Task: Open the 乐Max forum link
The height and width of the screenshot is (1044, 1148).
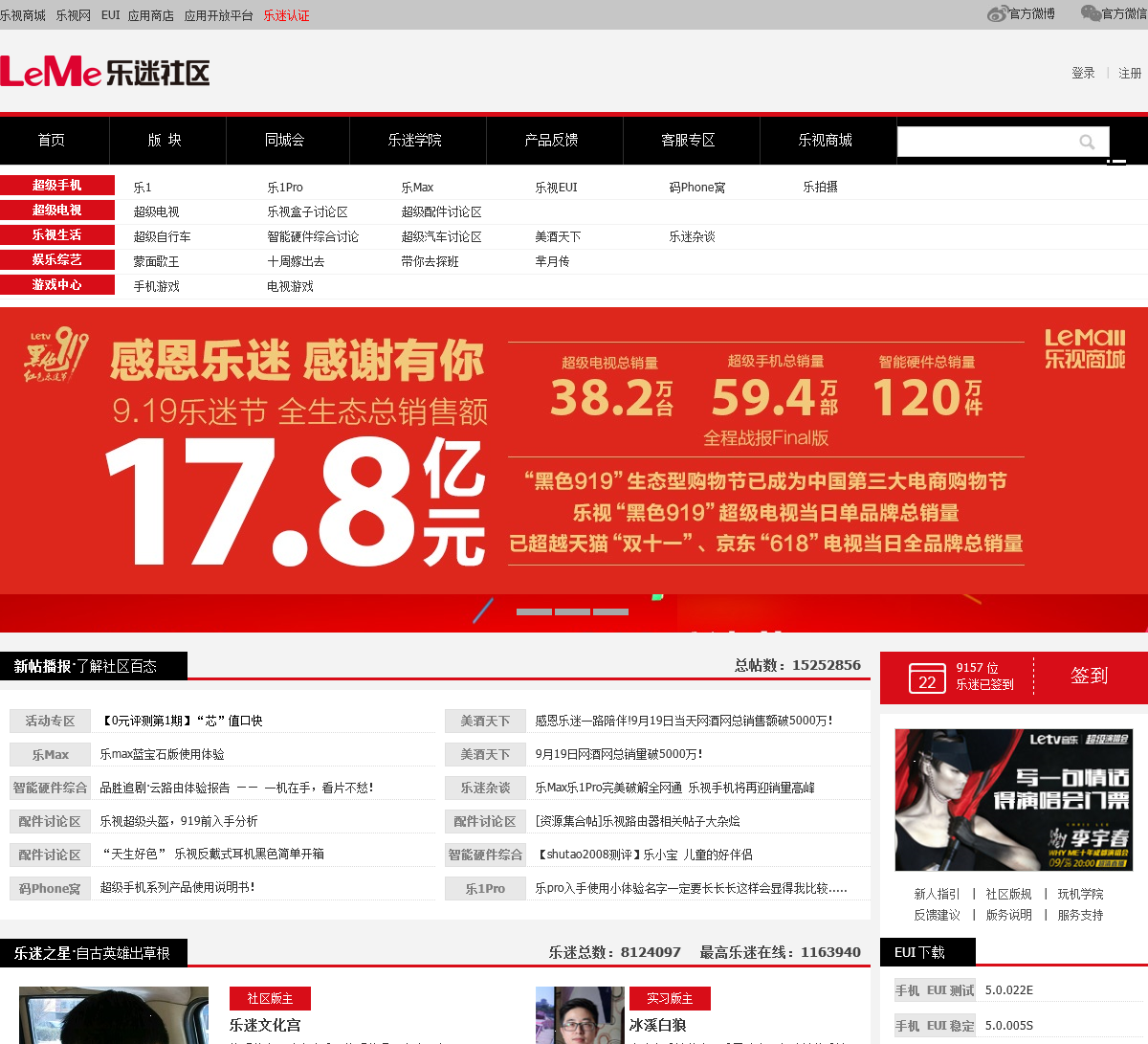Action: (417, 188)
